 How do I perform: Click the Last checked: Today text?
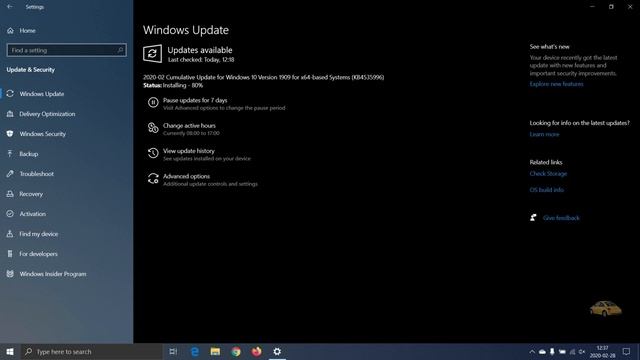(x=201, y=60)
